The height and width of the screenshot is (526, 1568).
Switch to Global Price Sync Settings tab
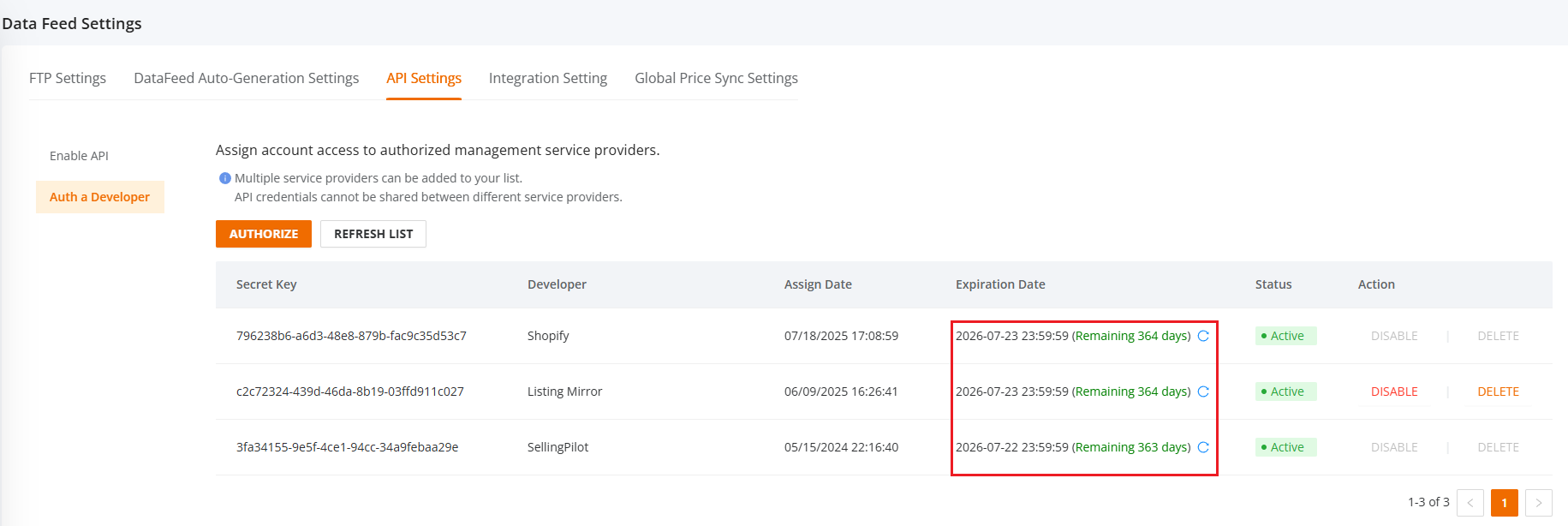click(x=716, y=78)
